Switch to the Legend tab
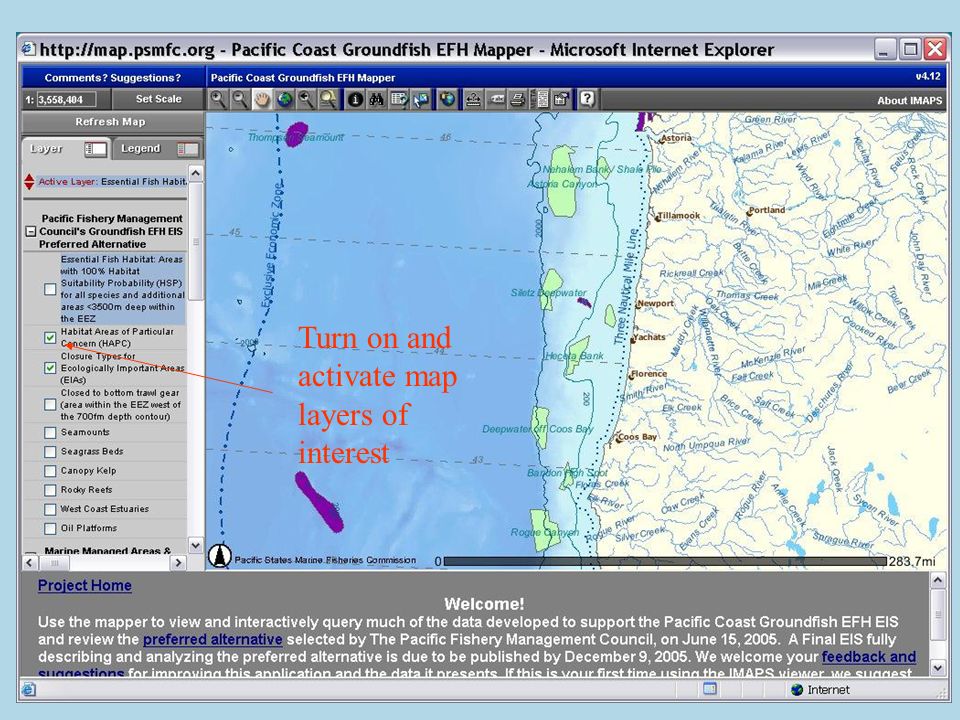 [159, 149]
